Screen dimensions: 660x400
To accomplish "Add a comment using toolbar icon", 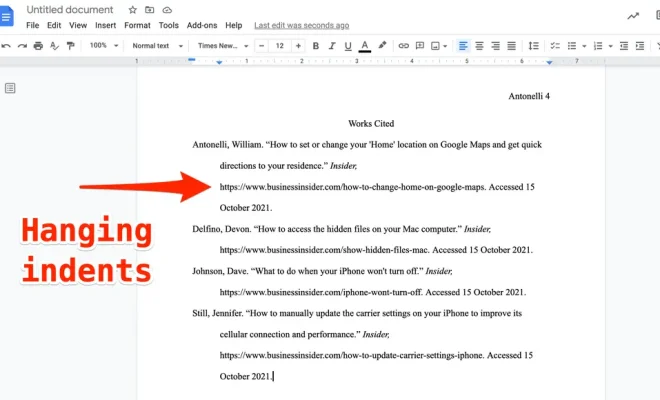I will tap(420, 46).
